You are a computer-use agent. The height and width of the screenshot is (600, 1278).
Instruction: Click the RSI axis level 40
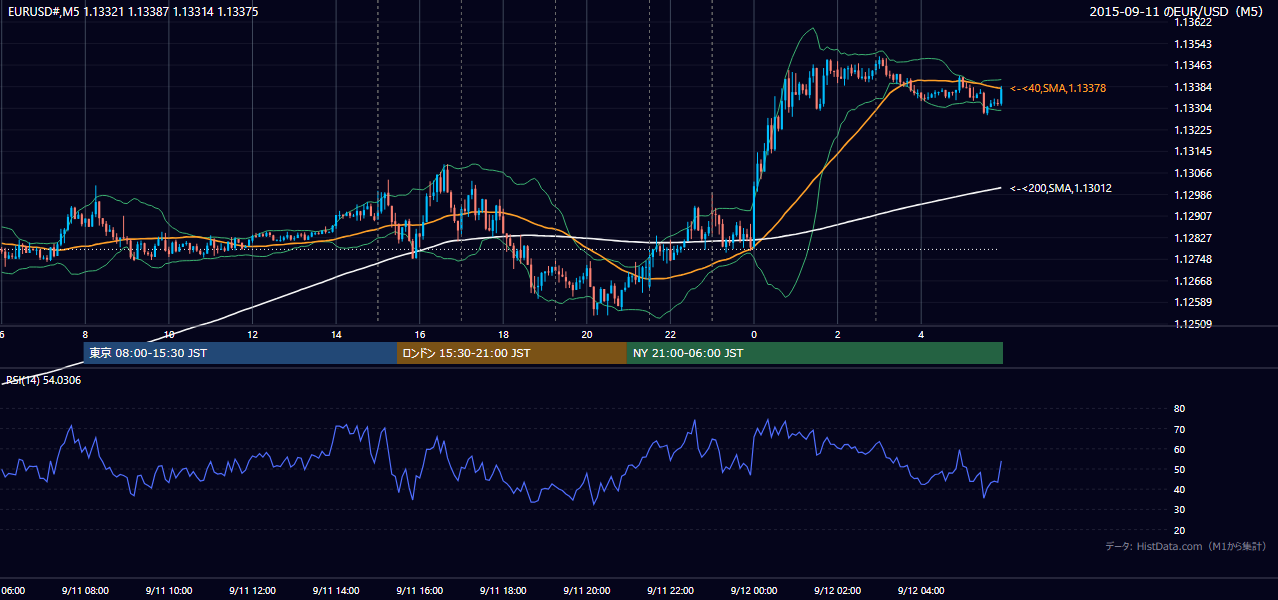[x=1179, y=489]
